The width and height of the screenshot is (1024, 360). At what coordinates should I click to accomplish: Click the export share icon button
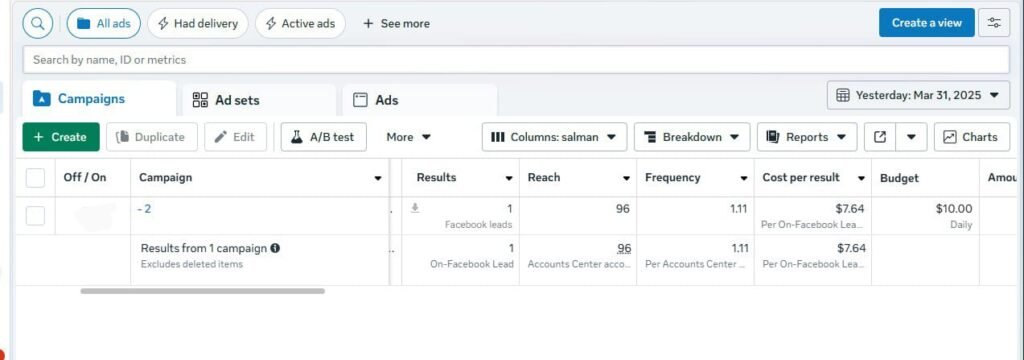coord(880,137)
